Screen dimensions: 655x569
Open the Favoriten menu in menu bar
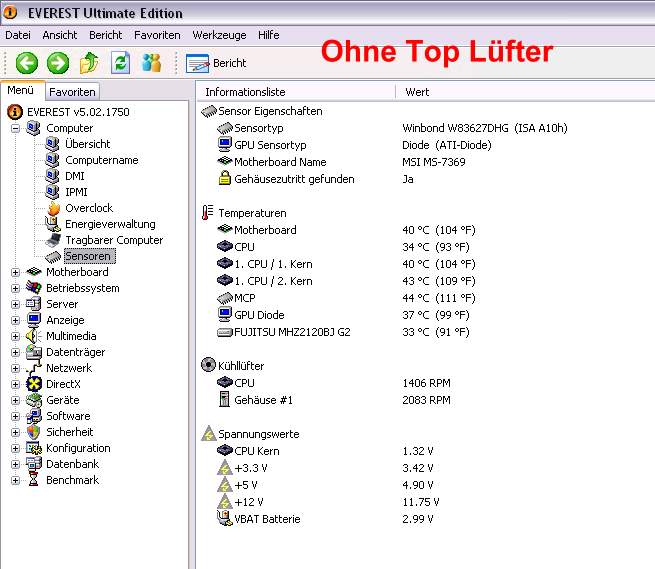[x=157, y=35]
